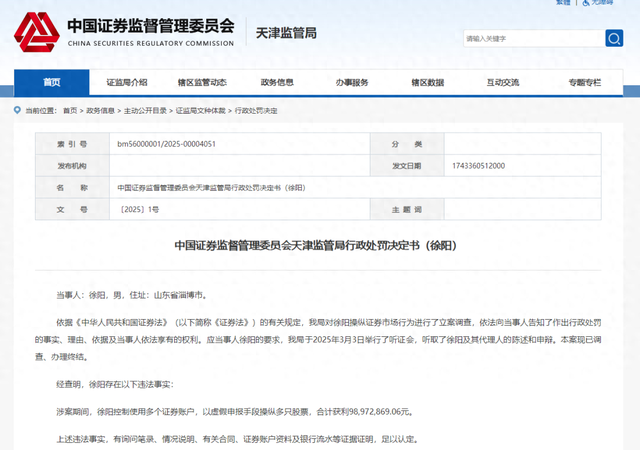Select the date value 1743360512000

coord(478,166)
